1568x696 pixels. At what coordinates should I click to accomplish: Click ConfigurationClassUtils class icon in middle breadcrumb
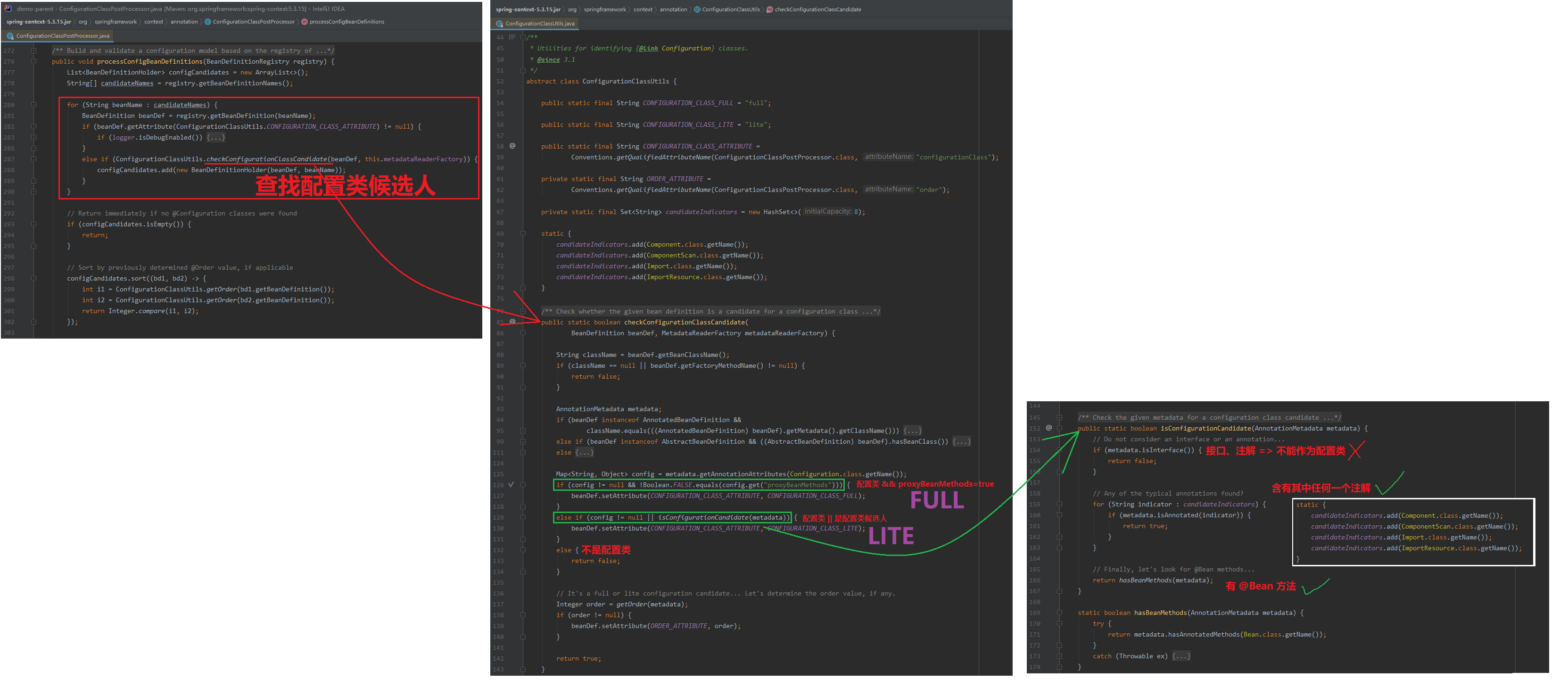[x=697, y=10]
